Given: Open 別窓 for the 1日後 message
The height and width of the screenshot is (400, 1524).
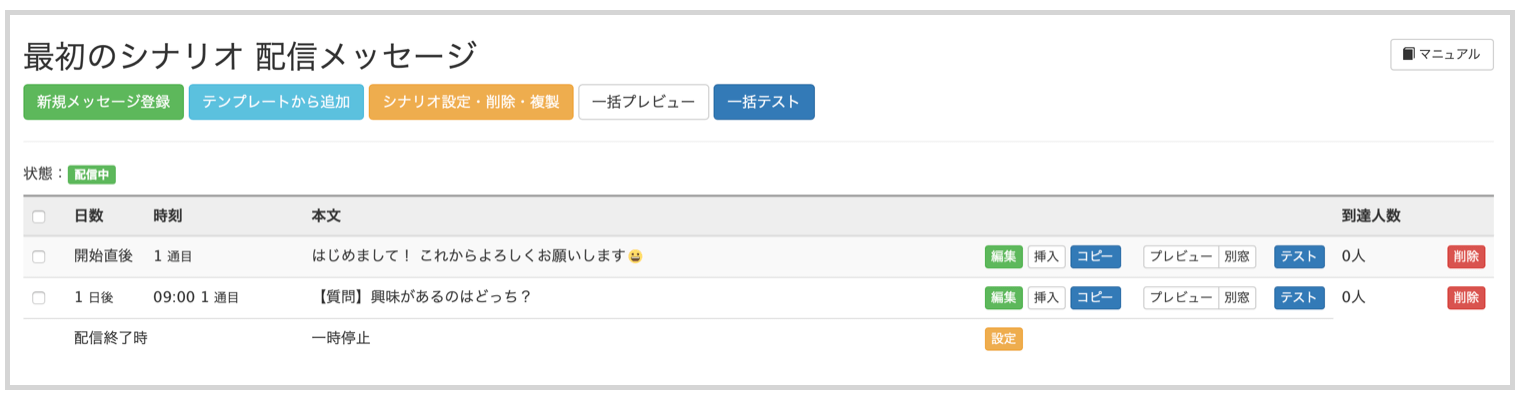Looking at the screenshot, I should click(x=1237, y=298).
